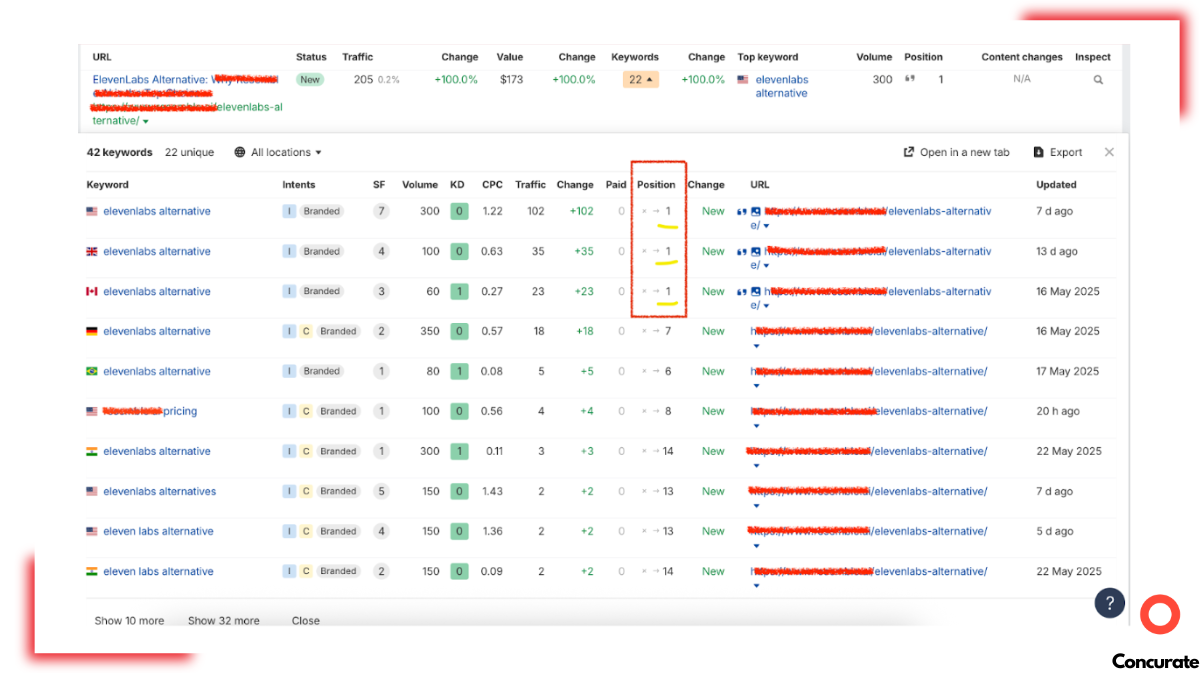Click the 13 d ago updated value

click(1057, 251)
